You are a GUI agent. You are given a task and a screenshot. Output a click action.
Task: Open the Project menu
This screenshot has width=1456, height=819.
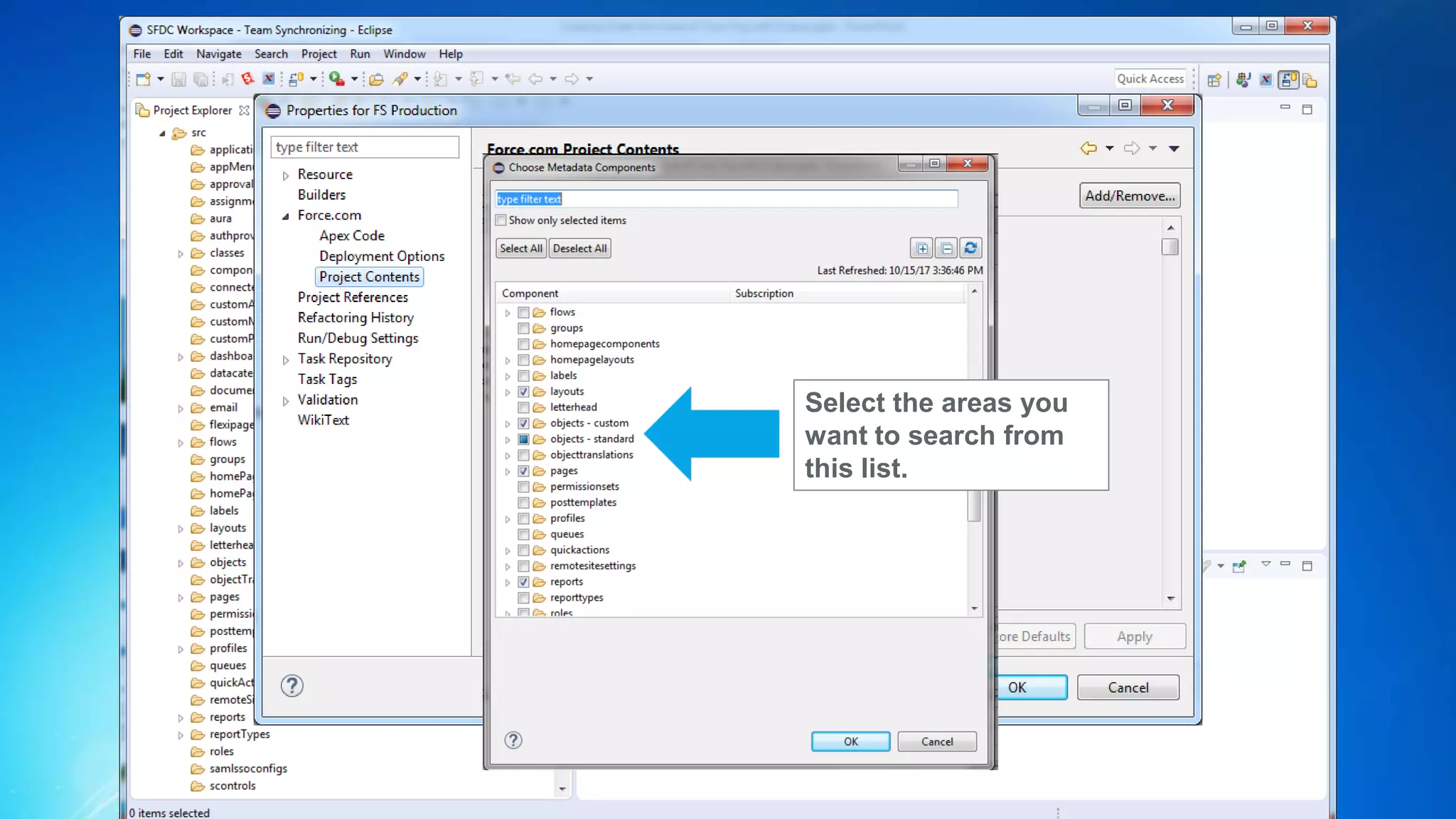(318, 54)
